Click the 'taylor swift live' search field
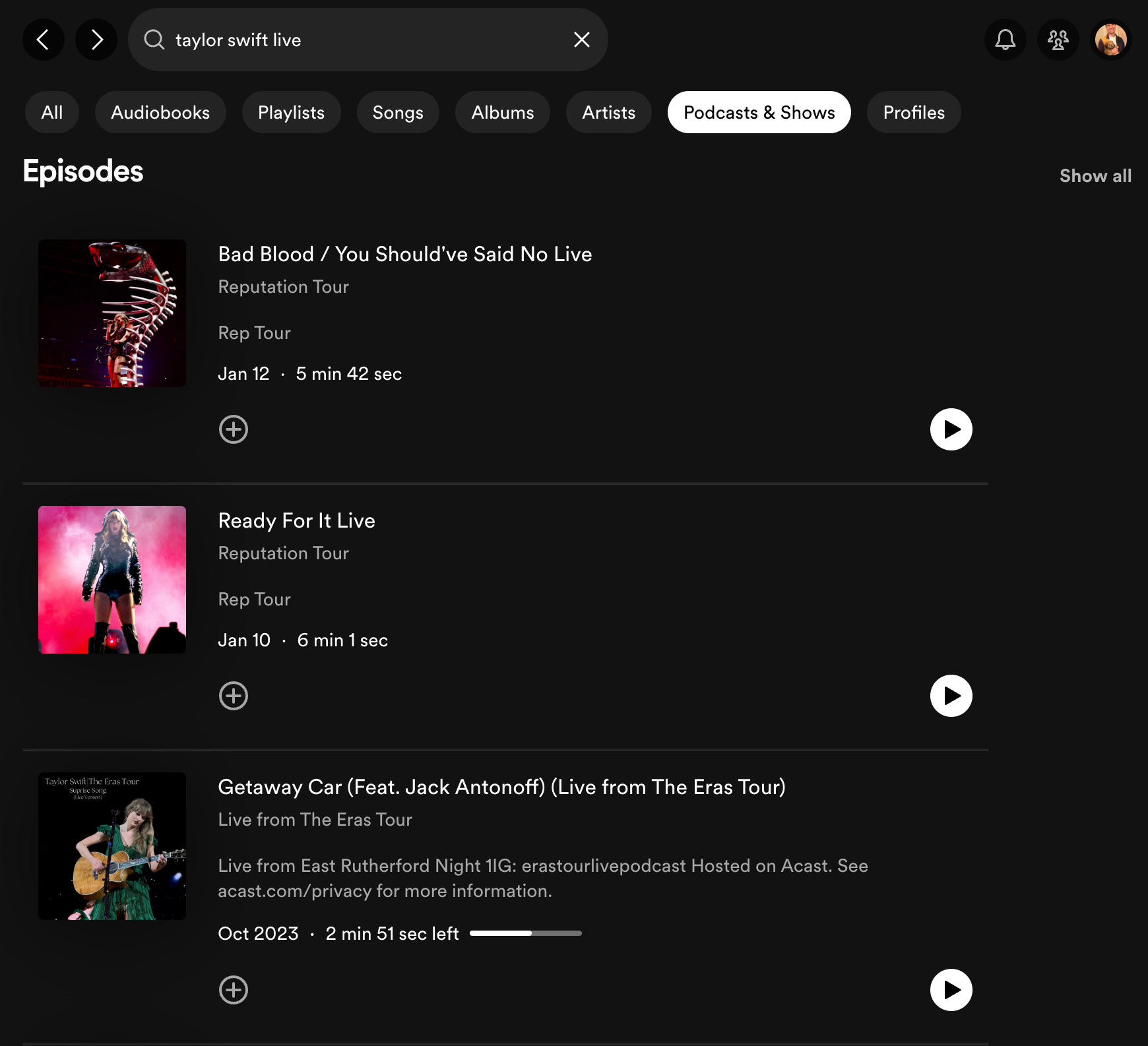This screenshot has width=1148, height=1046. [367, 40]
